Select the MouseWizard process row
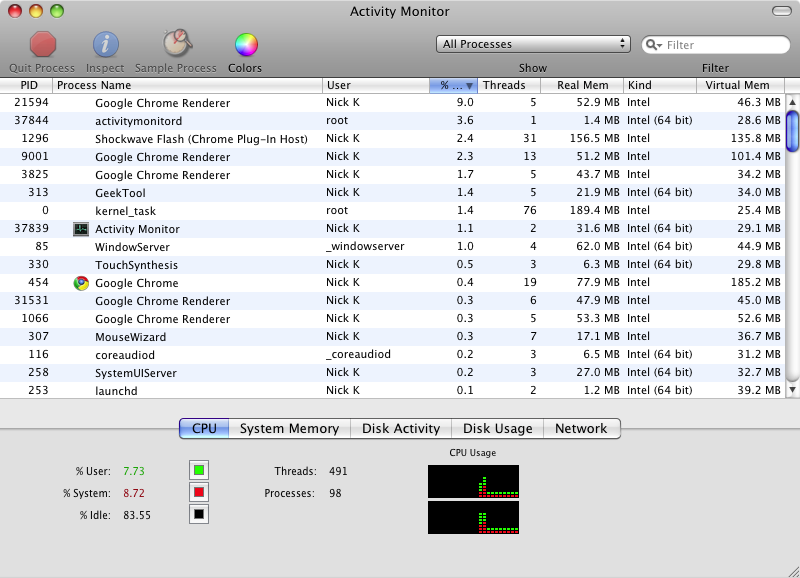The height and width of the screenshot is (578, 800). (x=392, y=337)
